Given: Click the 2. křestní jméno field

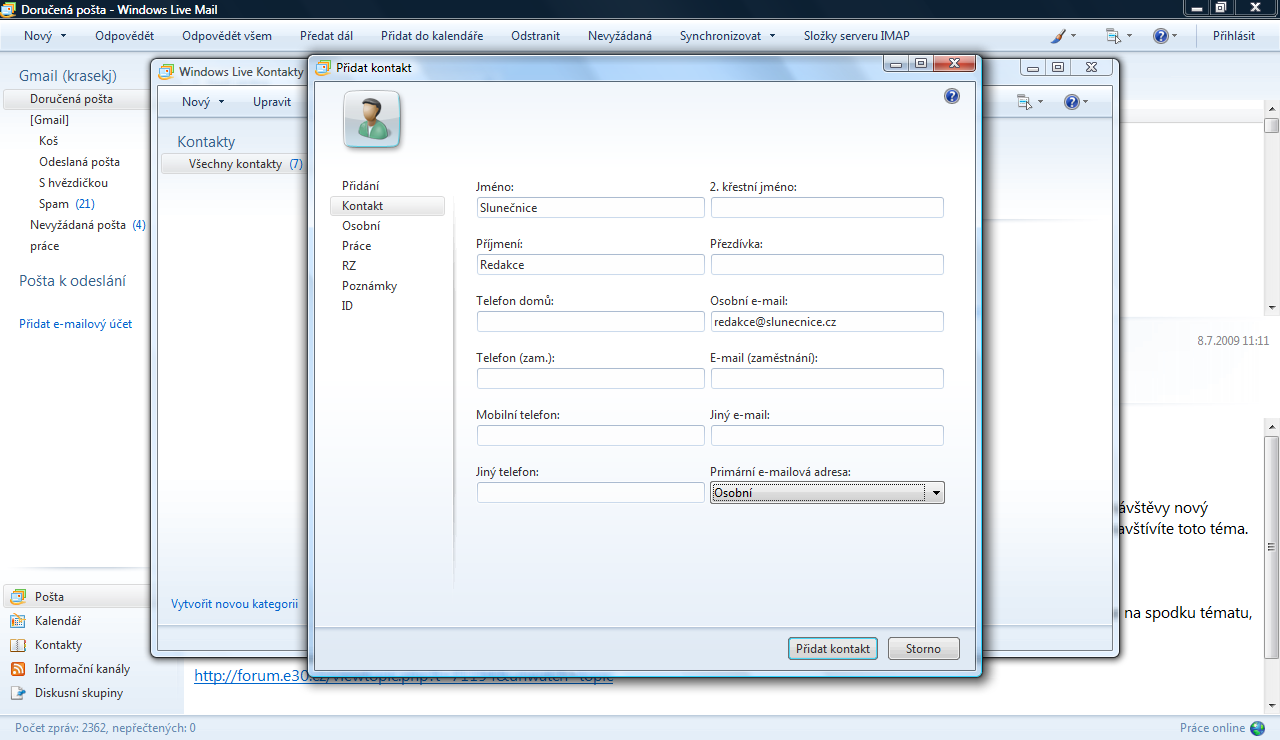Looking at the screenshot, I should (x=827, y=207).
